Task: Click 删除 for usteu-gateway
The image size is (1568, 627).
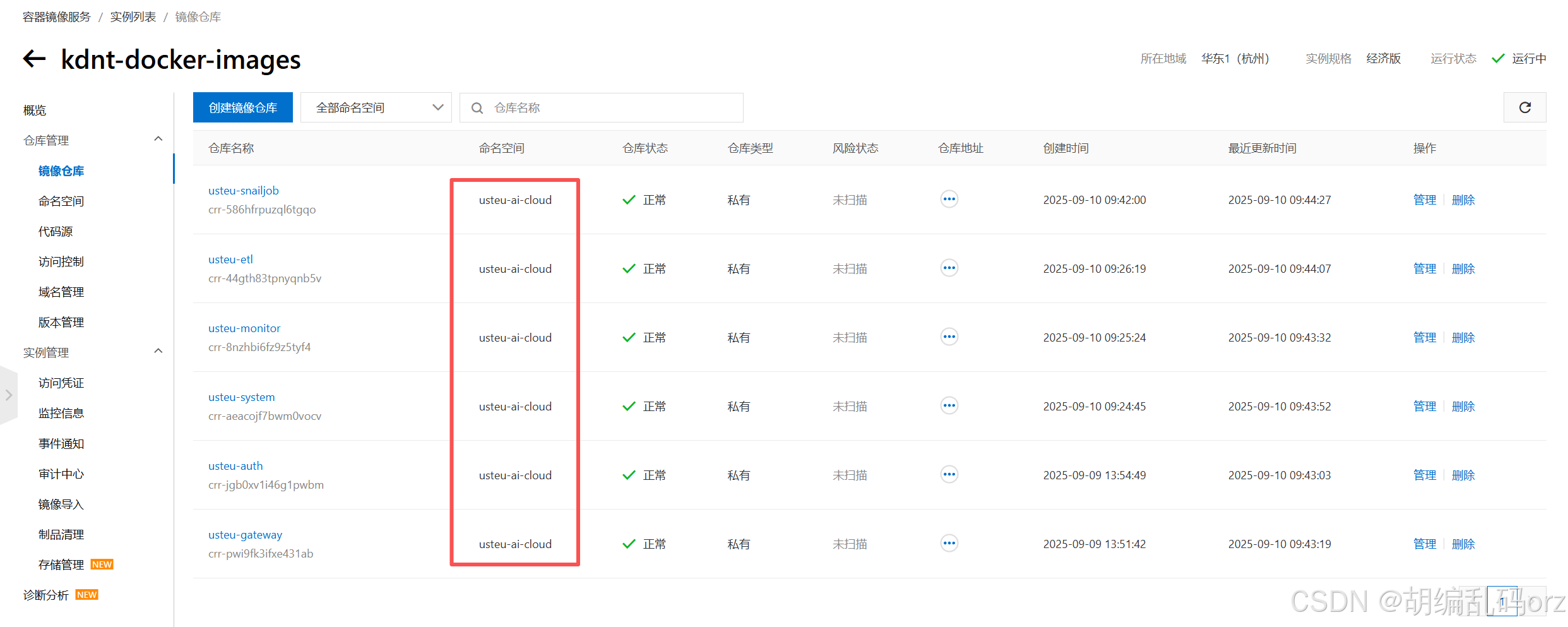Action: point(1463,544)
